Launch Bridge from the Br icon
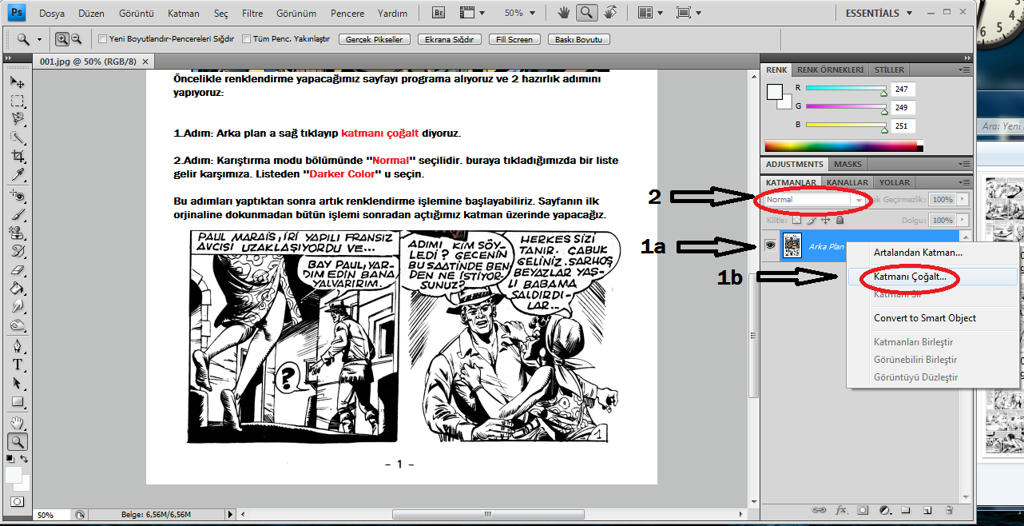The width and height of the screenshot is (1024, 526). (x=440, y=13)
